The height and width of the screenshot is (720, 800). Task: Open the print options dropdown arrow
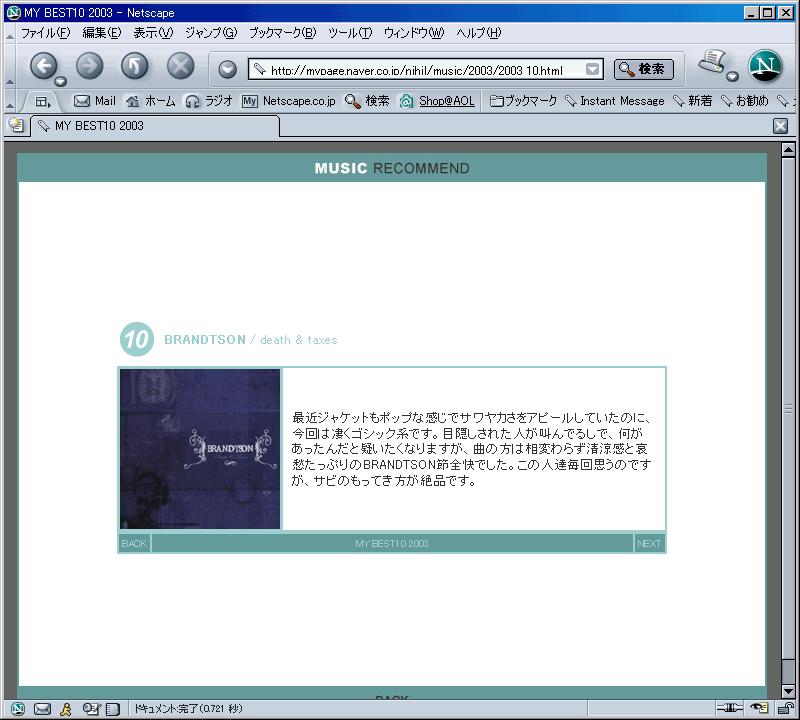click(x=733, y=77)
